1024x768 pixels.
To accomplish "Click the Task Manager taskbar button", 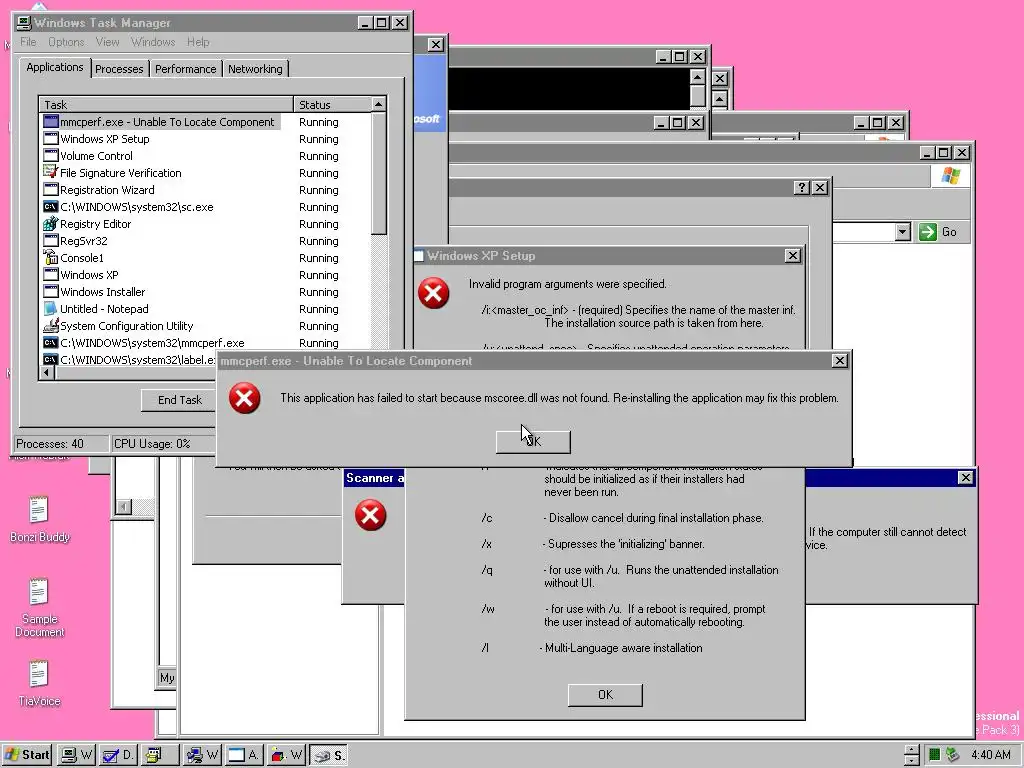I will (x=77, y=755).
